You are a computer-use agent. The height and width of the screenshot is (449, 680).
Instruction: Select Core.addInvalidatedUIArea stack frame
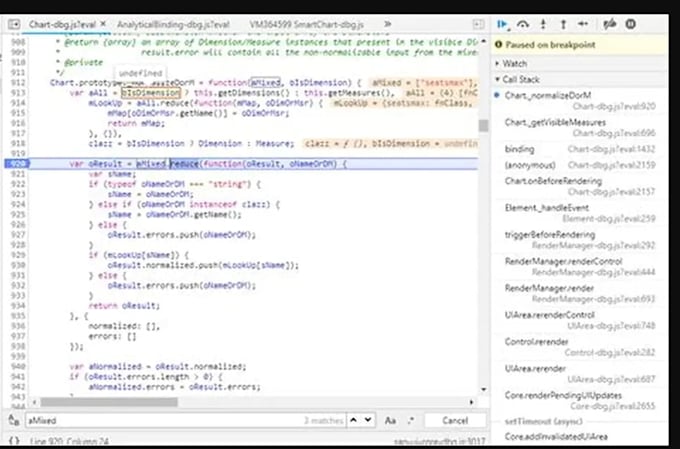coord(580,437)
